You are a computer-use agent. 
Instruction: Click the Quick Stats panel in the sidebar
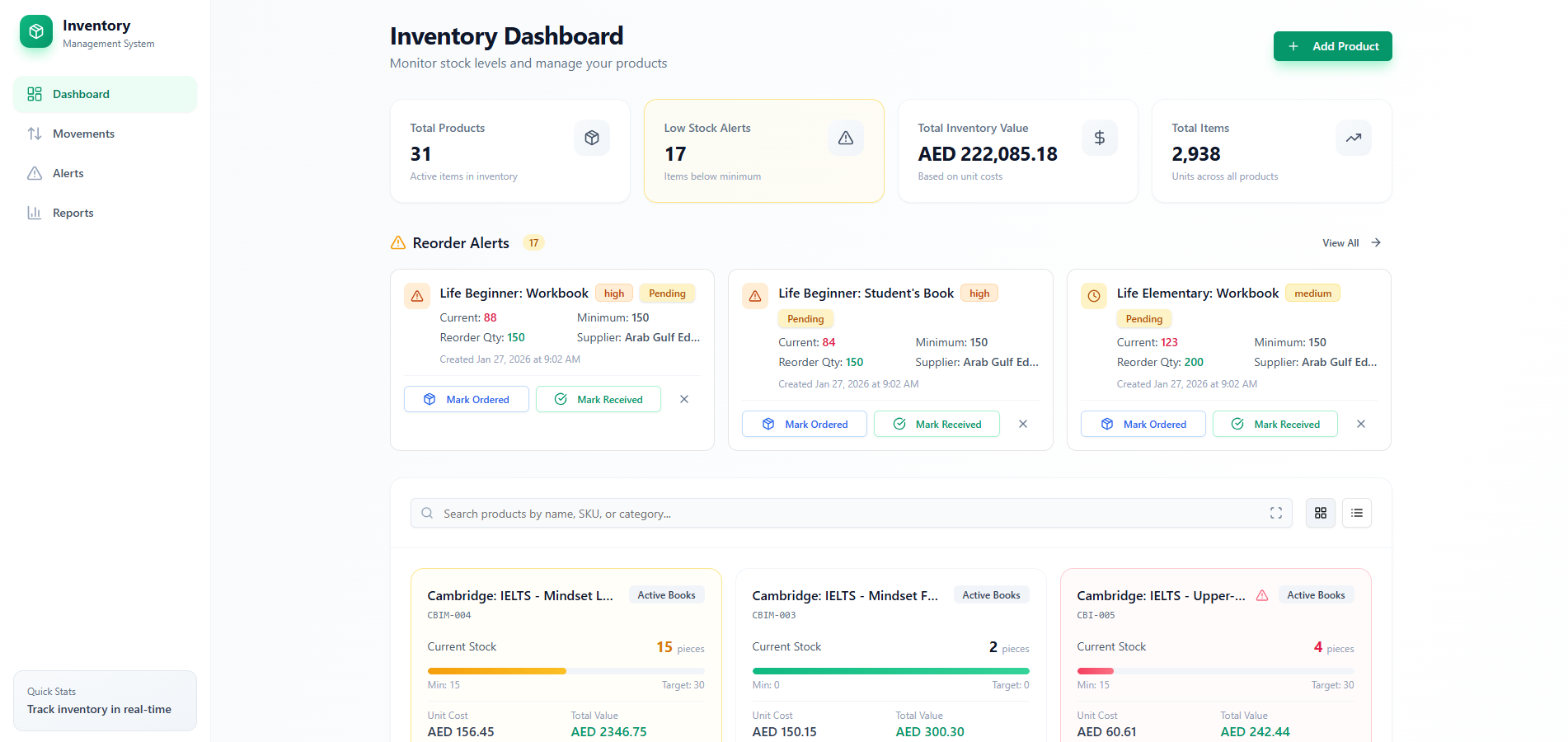(105, 701)
